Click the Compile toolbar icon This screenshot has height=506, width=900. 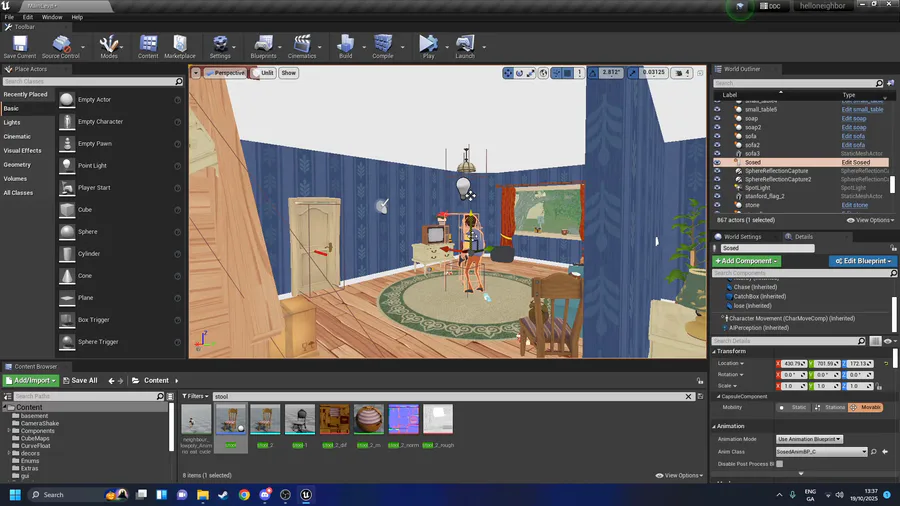coord(383,47)
